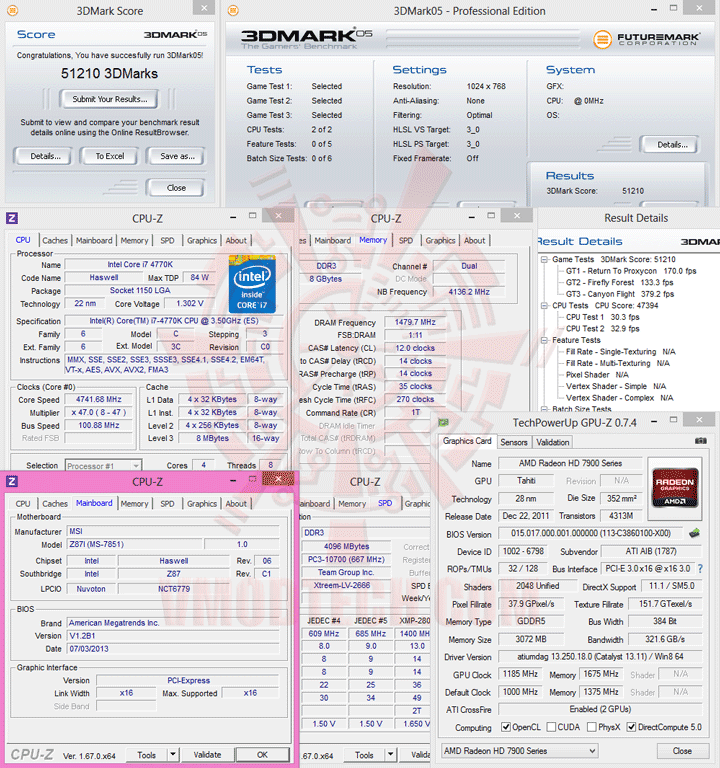Screen dimensions: 720x768
Task: Click the Core Speed value 4741.68 MHz
Action: pyautogui.click(x=98, y=399)
